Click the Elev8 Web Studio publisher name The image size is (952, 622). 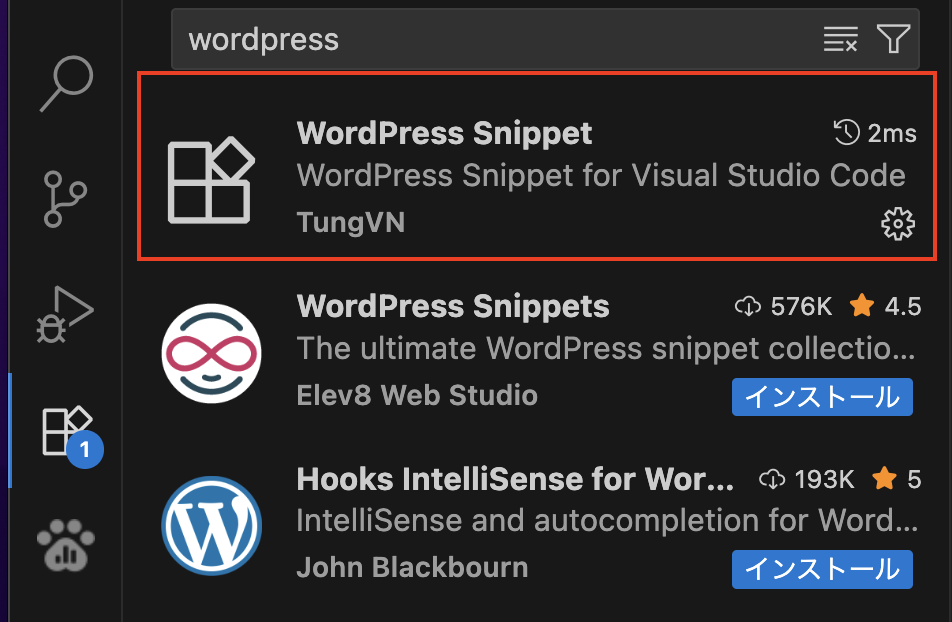[x=417, y=395]
